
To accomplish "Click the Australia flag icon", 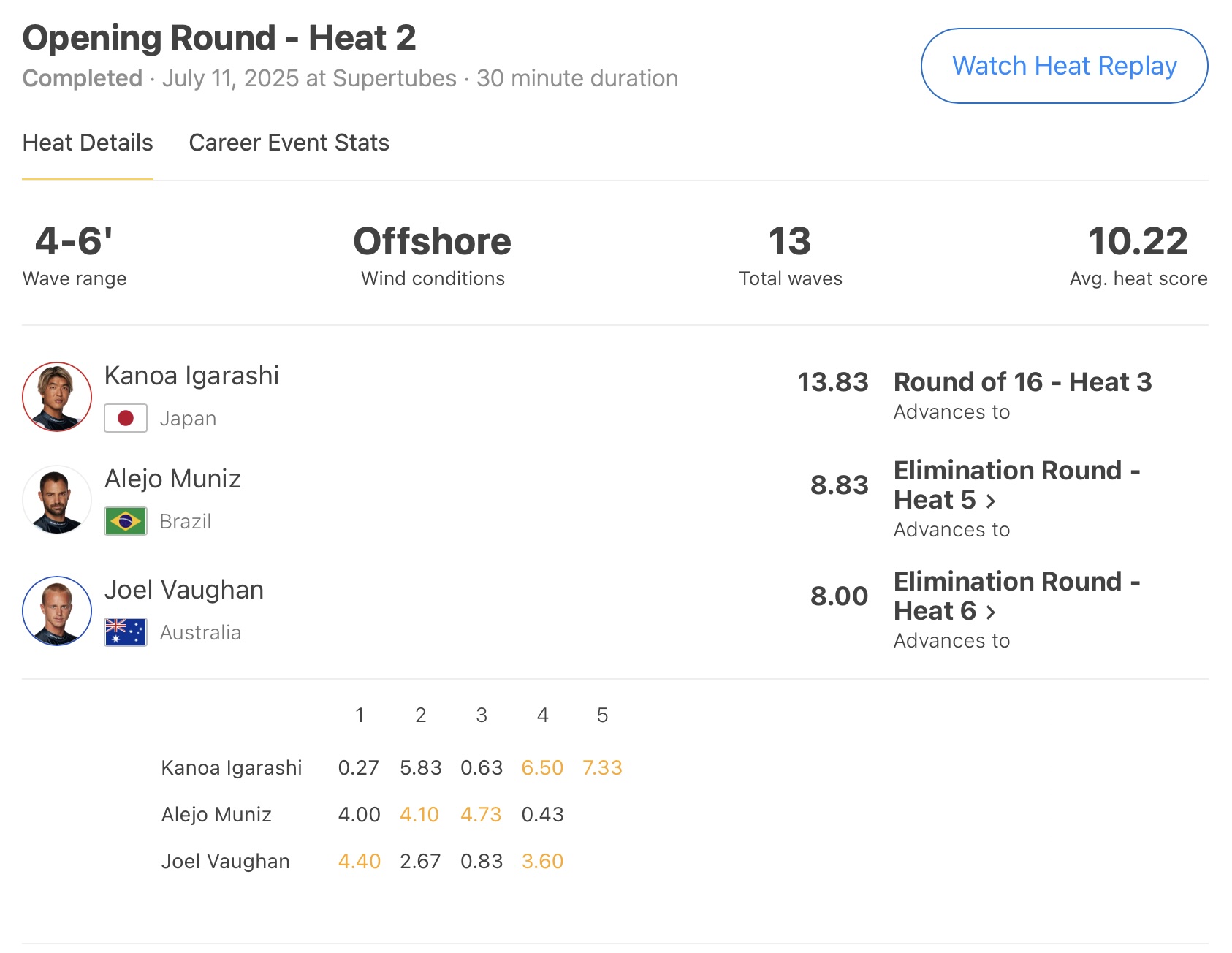I will tap(126, 632).
